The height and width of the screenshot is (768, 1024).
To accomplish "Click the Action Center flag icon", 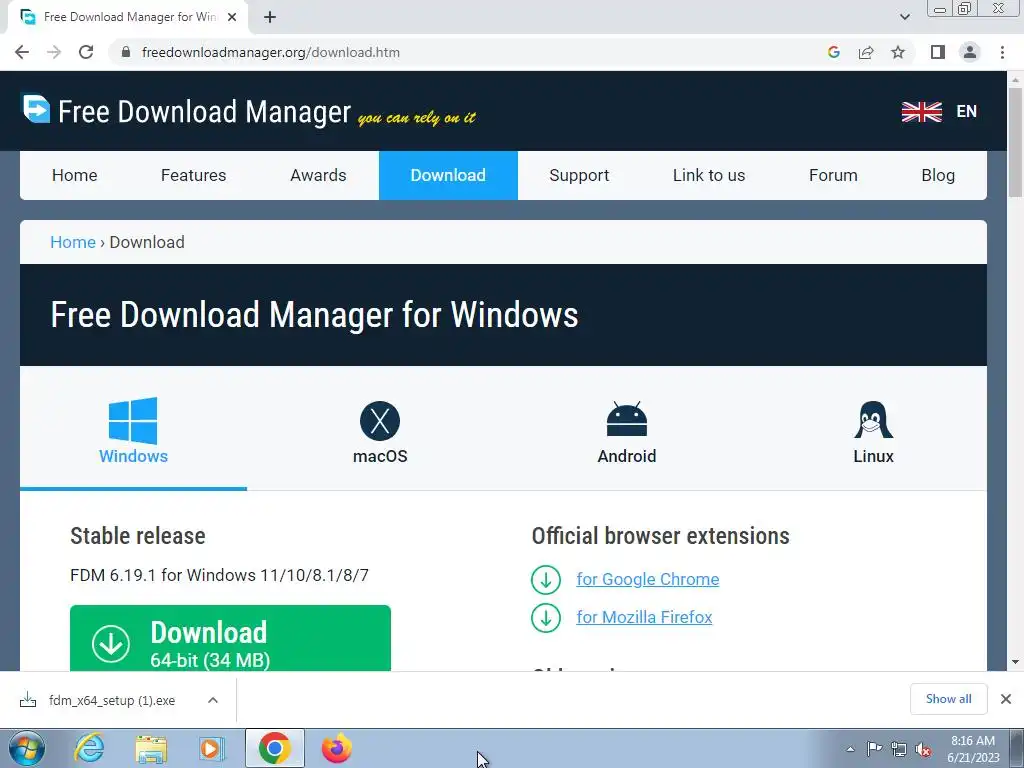I will pyautogui.click(x=874, y=749).
